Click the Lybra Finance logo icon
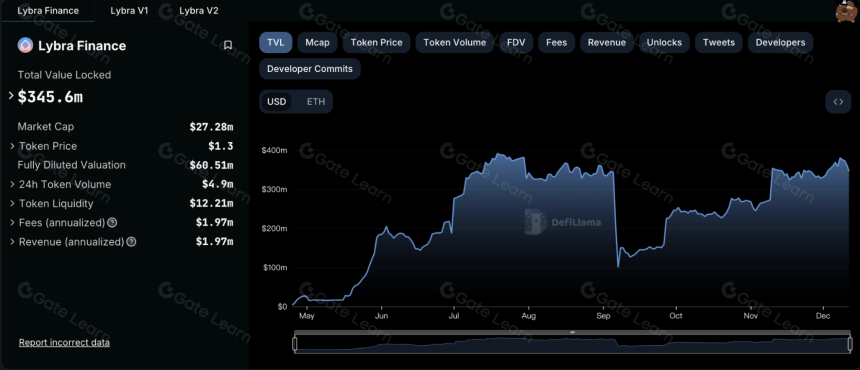Viewport: 860px width, 370px height. (25, 45)
